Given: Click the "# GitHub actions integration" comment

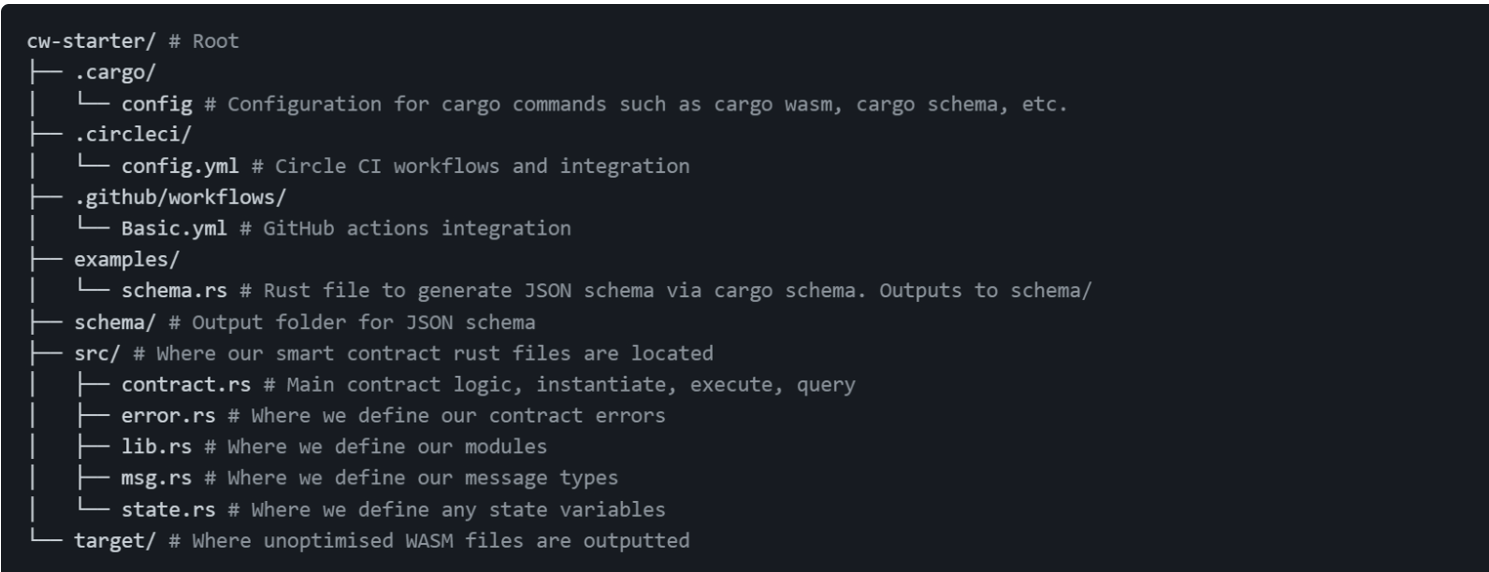Looking at the screenshot, I should point(408,228).
